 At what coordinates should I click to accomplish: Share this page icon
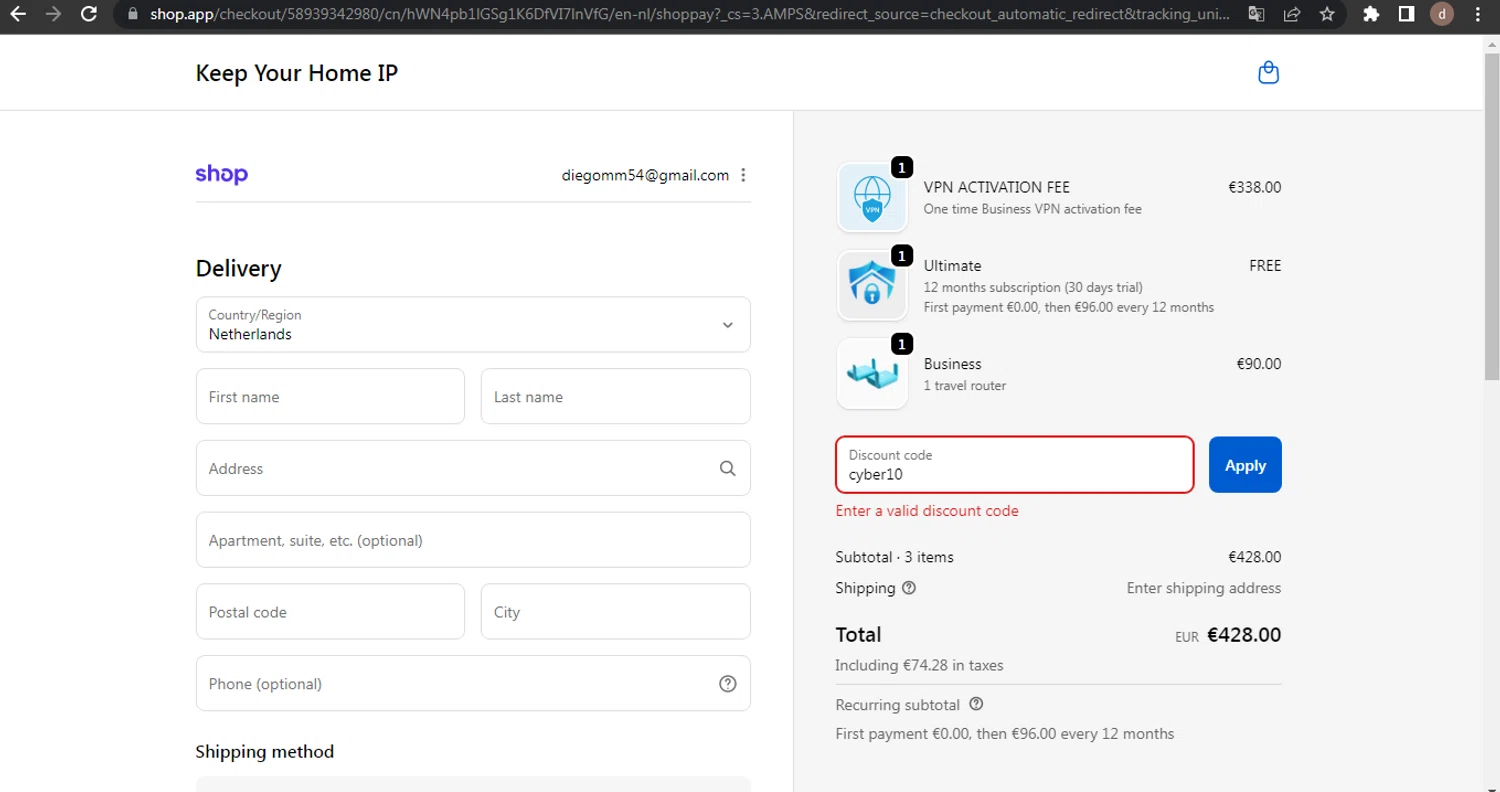click(1292, 14)
